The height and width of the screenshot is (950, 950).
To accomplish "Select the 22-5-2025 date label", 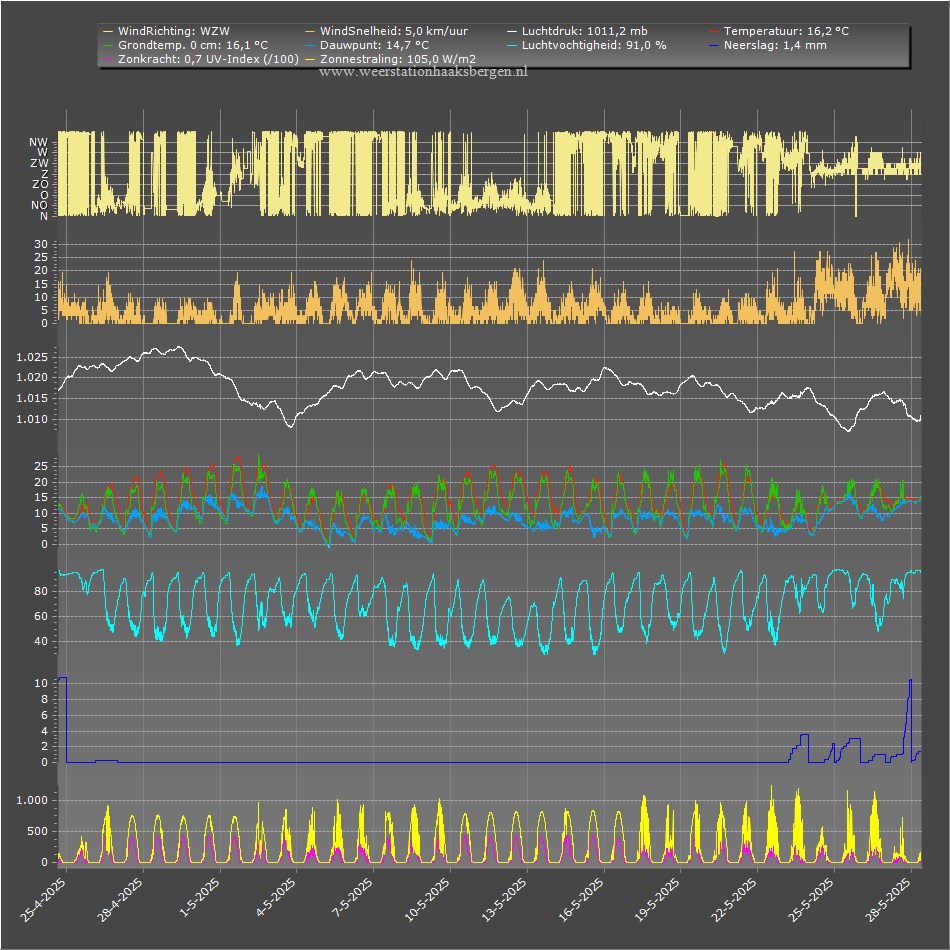I will (734, 900).
